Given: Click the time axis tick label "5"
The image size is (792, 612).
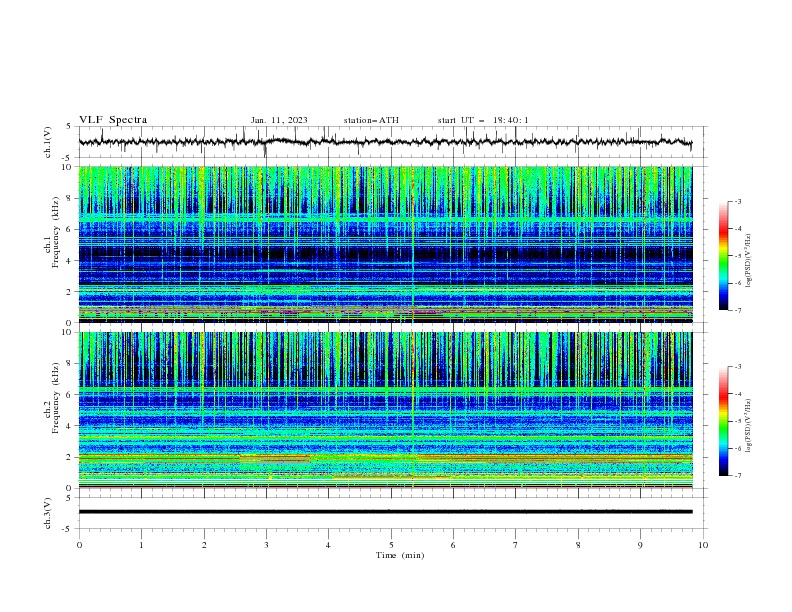Looking at the screenshot, I should (391, 545).
